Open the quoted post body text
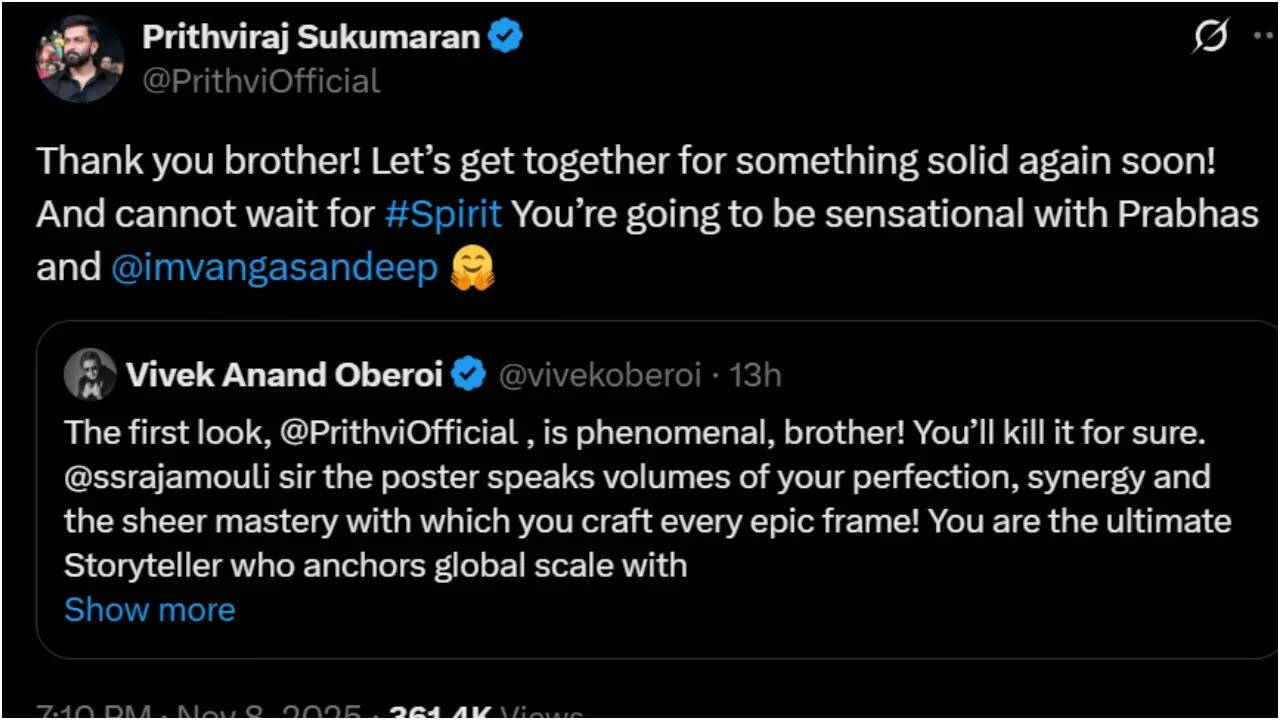The image size is (1280, 720). 640,521
